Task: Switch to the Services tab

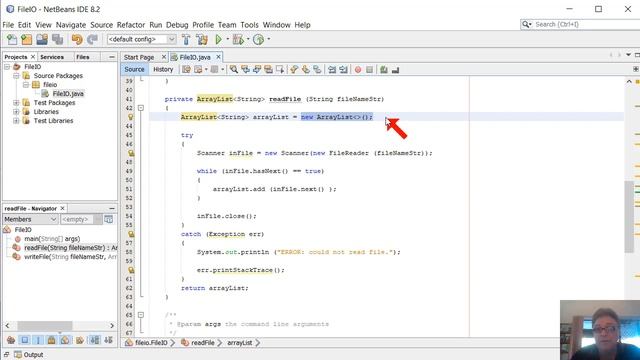Action: tap(52, 57)
